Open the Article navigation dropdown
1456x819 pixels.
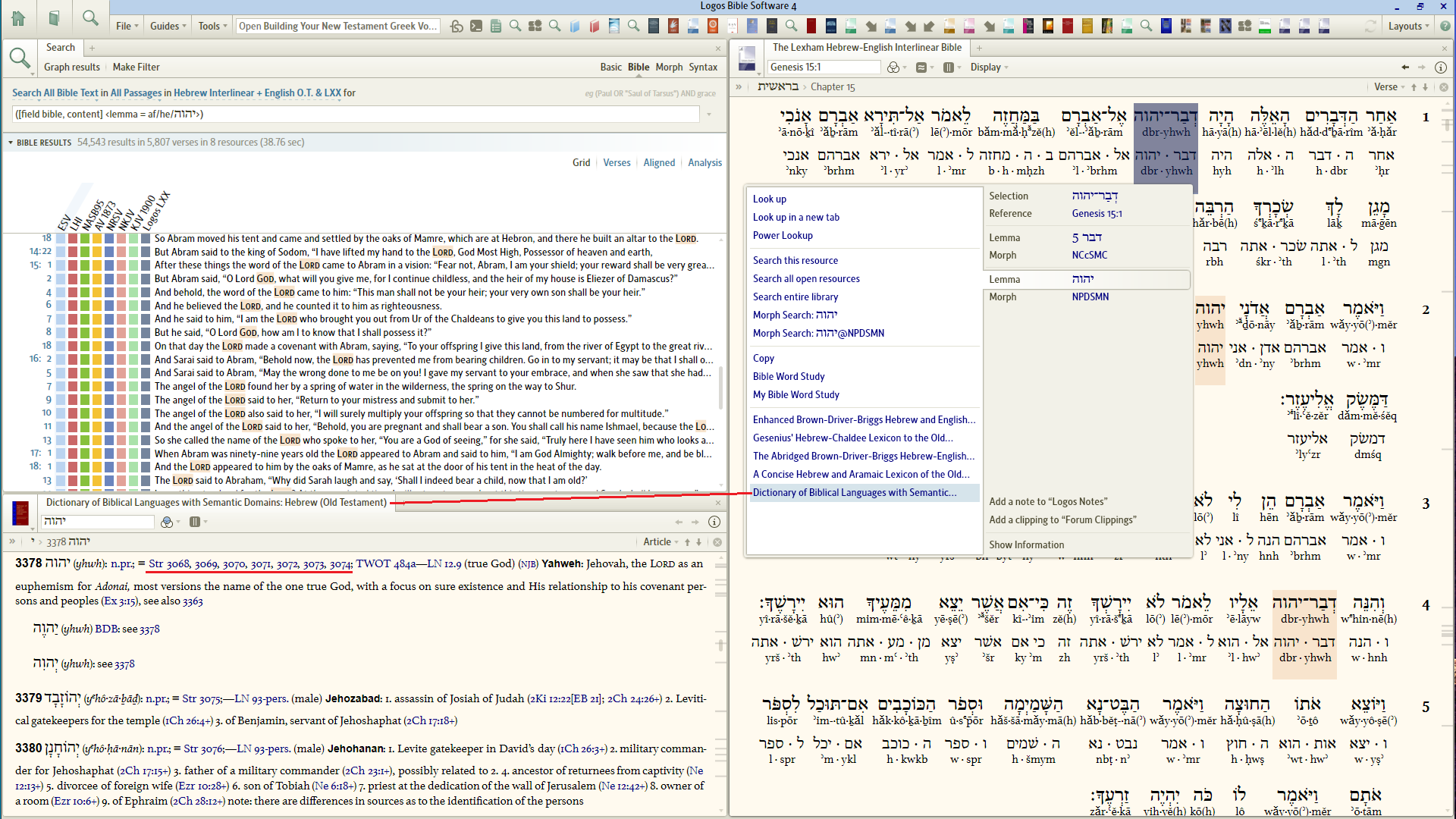(661, 542)
